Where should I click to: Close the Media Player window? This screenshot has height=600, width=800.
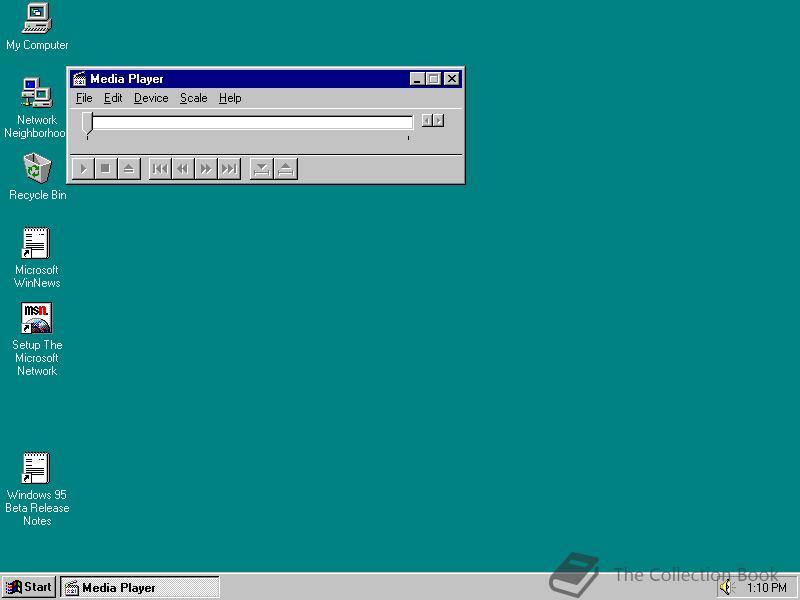(452, 79)
